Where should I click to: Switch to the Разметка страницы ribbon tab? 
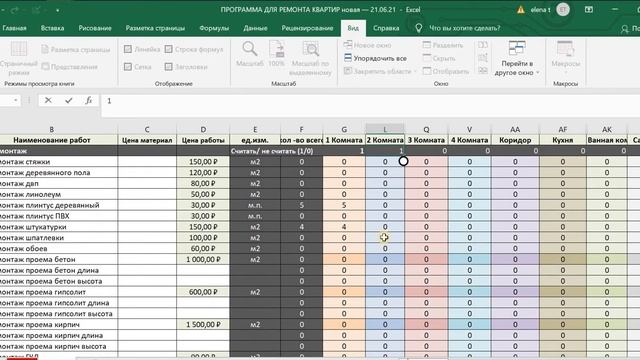155,28
